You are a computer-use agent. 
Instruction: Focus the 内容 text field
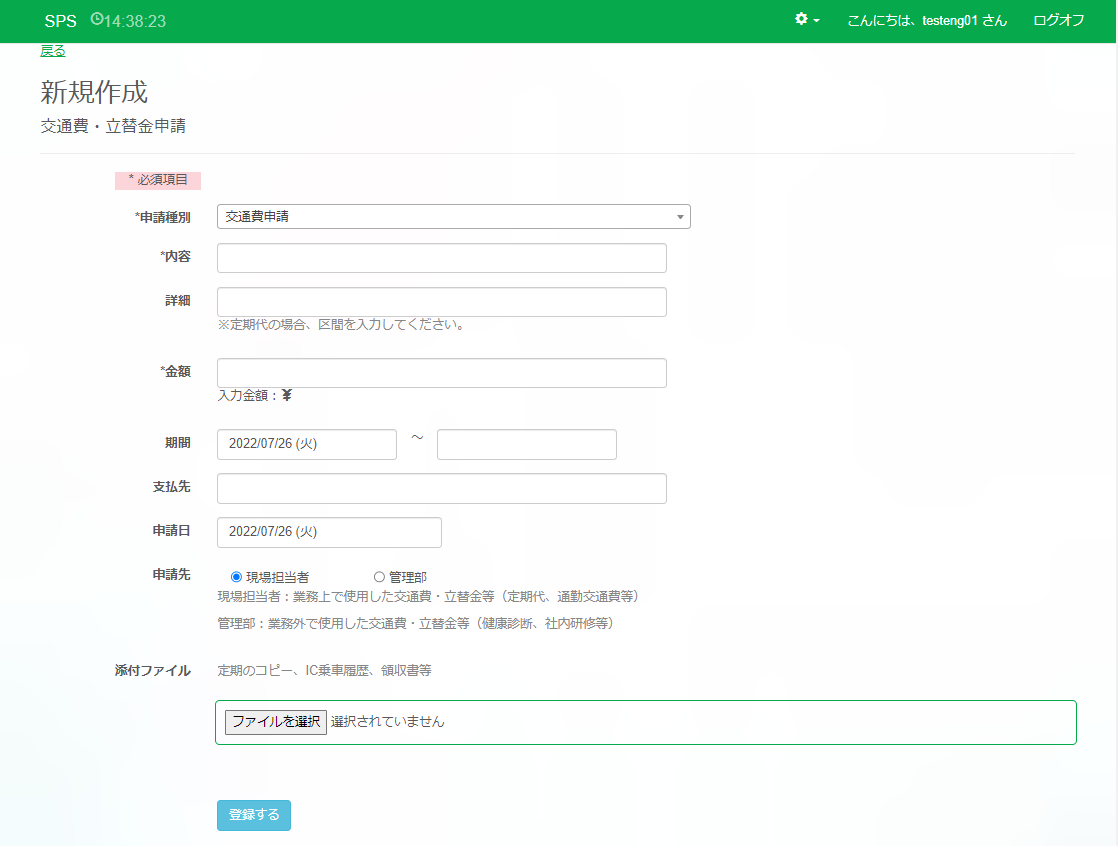[x=441, y=258]
